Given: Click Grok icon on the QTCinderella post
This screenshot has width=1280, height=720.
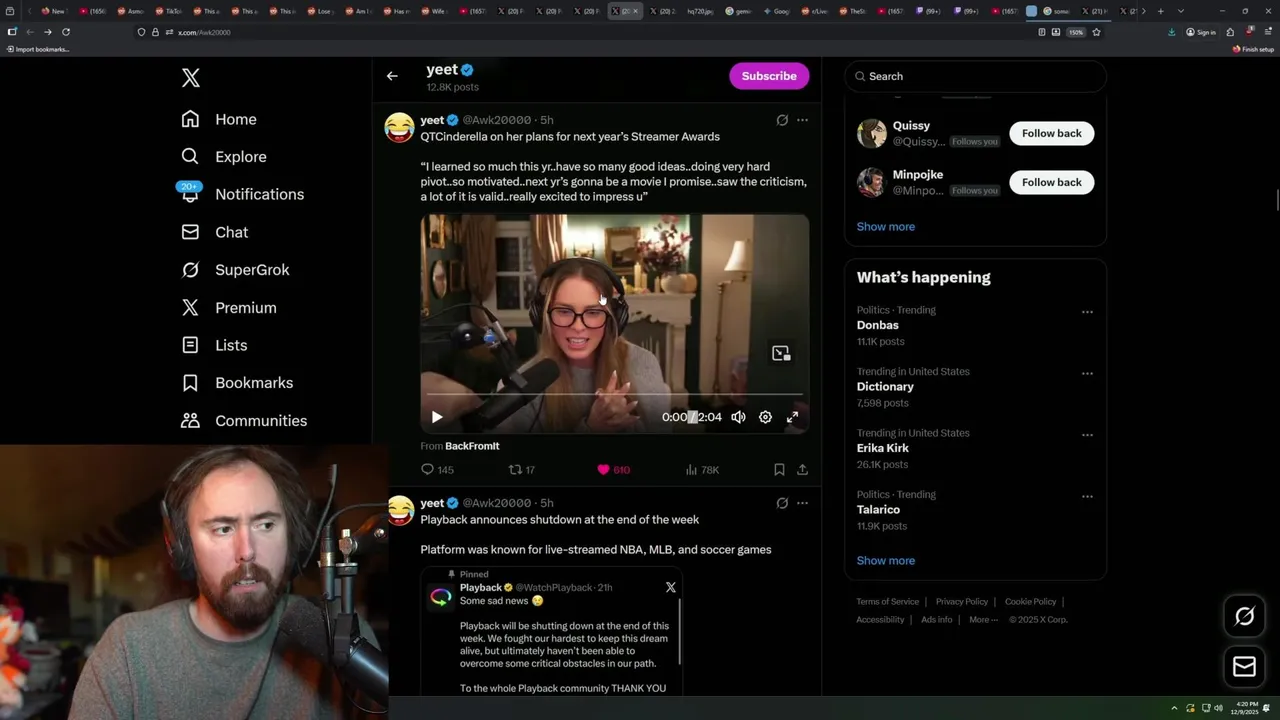Looking at the screenshot, I should tap(782, 120).
